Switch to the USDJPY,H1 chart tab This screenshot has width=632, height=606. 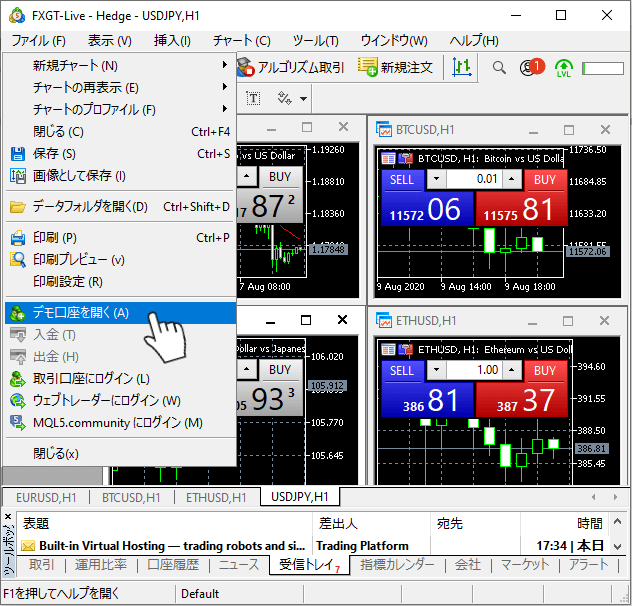(299, 497)
